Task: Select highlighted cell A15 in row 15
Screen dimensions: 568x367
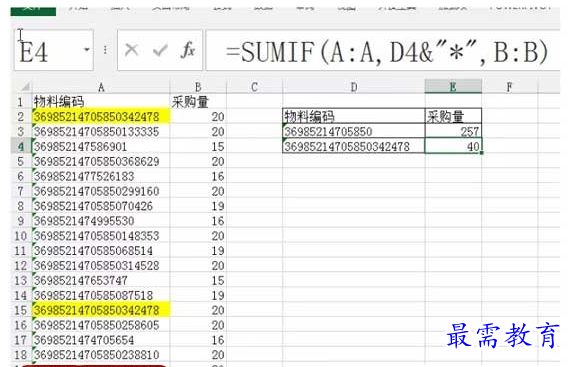Action: point(101,310)
